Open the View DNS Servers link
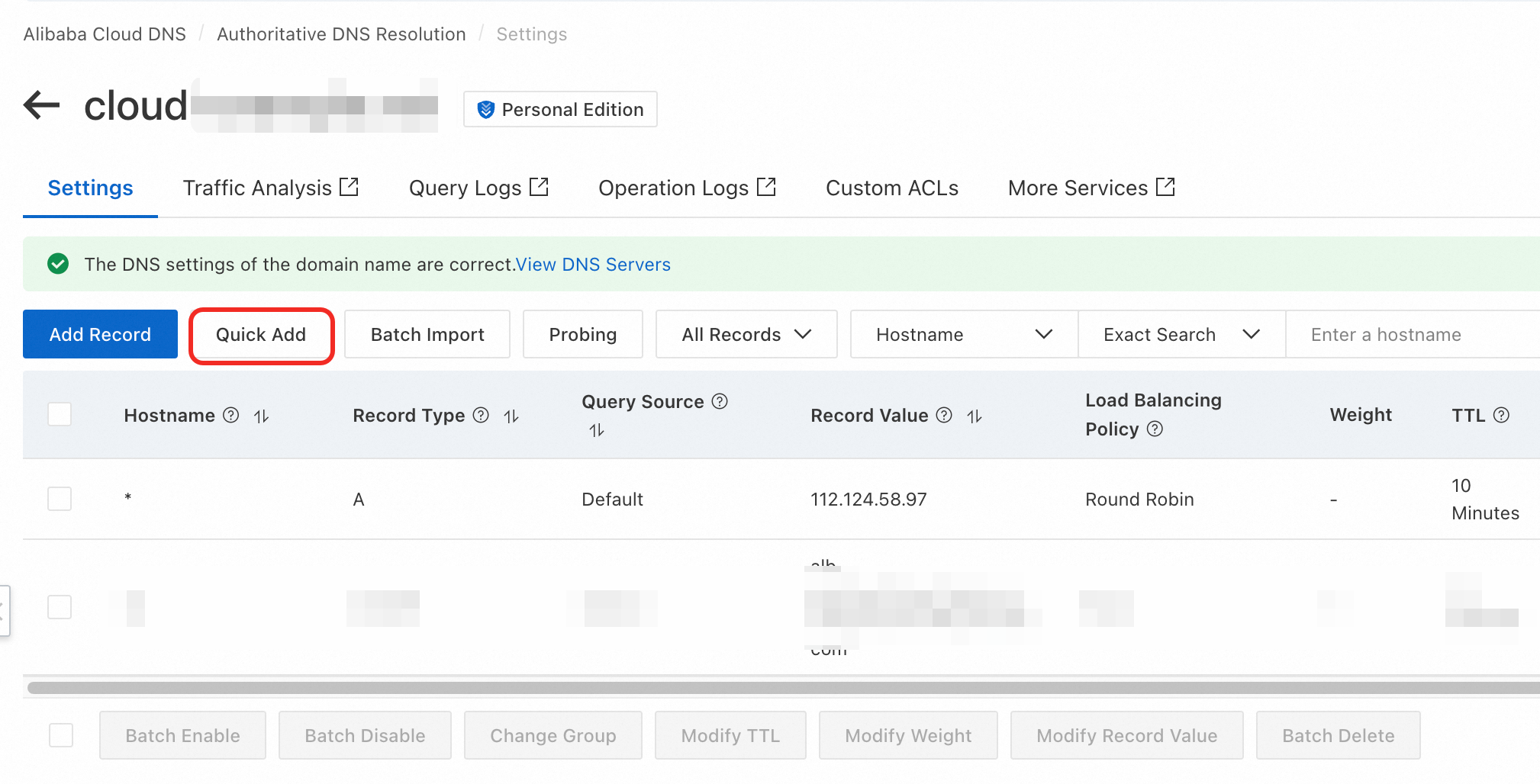 point(593,264)
